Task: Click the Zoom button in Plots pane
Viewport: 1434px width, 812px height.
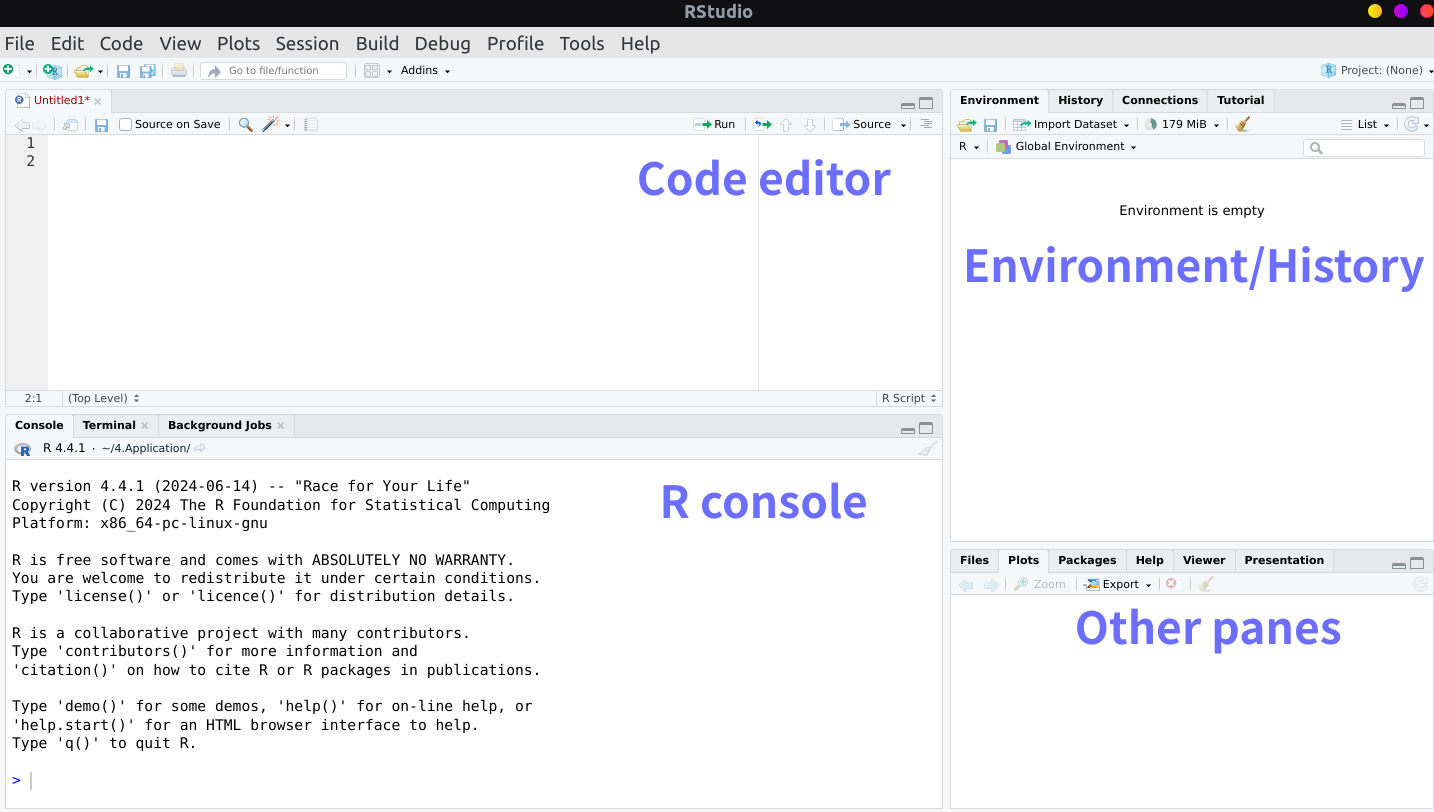Action: [1040, 584]
